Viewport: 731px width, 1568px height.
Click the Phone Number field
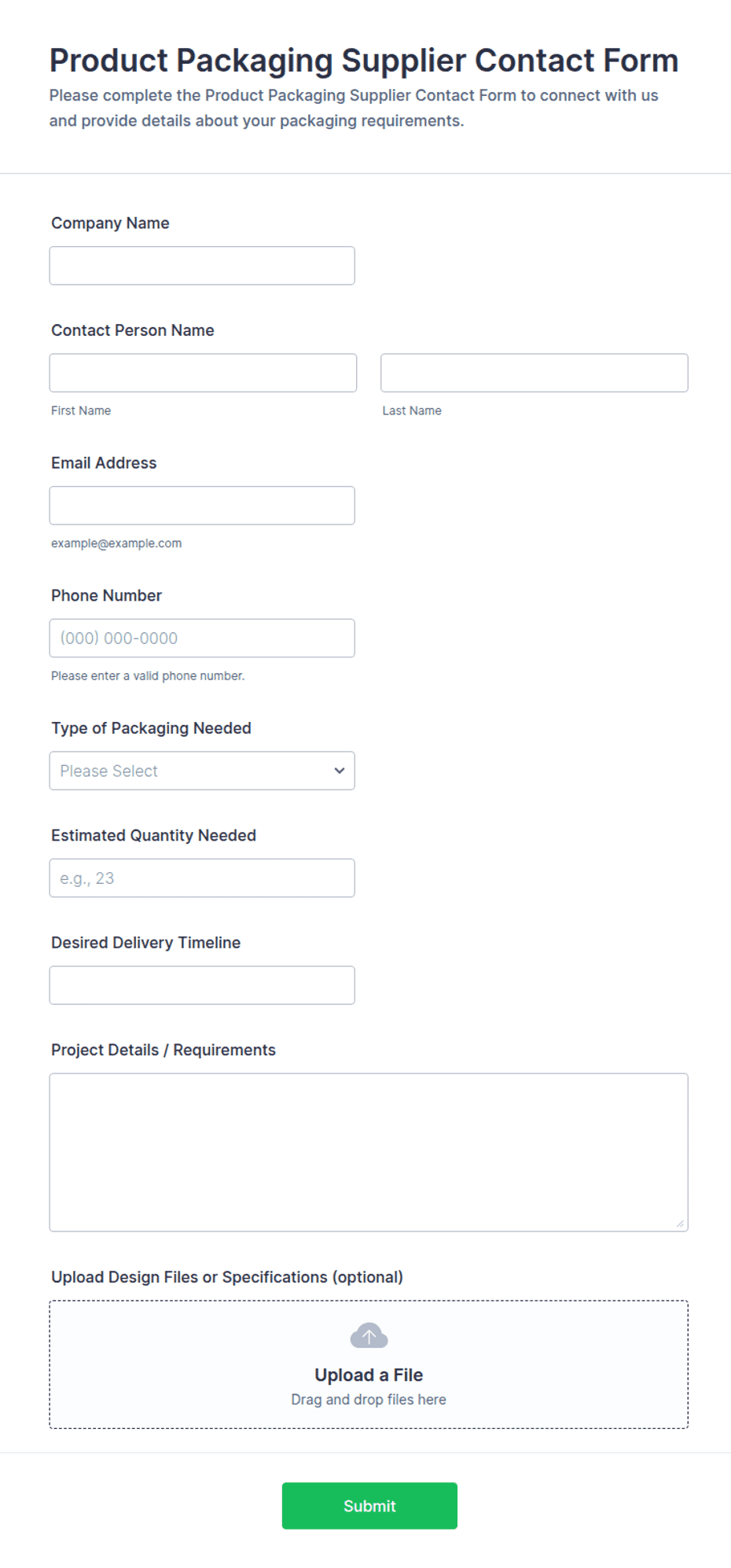pos(202,638)
